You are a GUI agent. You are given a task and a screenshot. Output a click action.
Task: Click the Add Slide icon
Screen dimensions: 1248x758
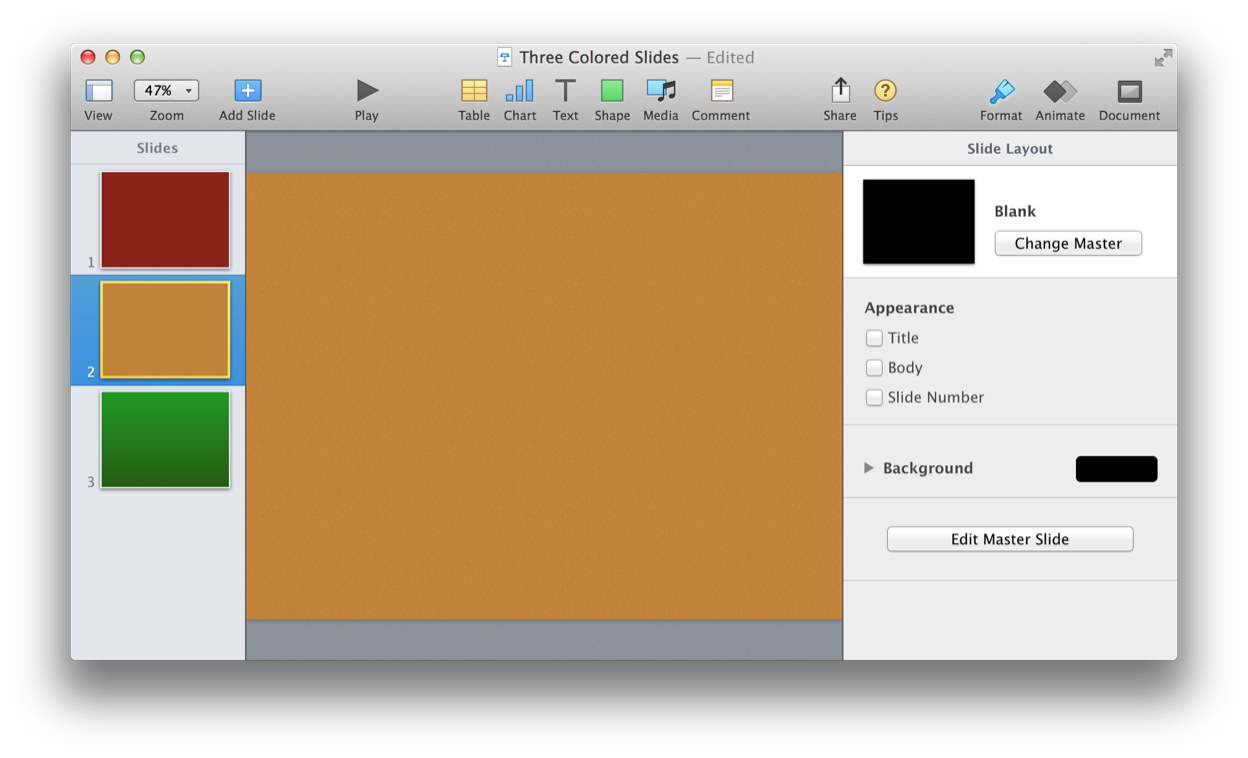pos(247,91)
